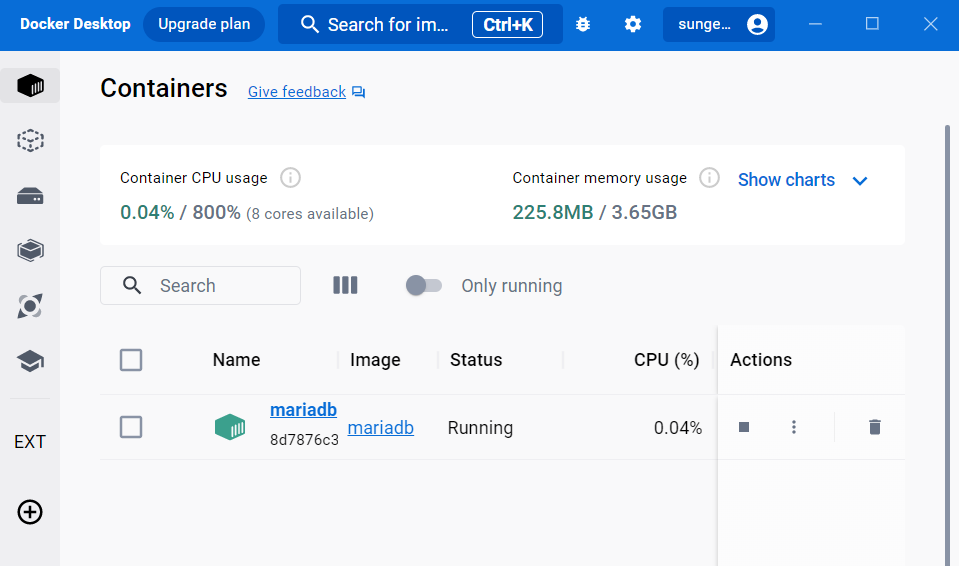Click the 0.04% / 800% CPU usage value

point(180,212)
